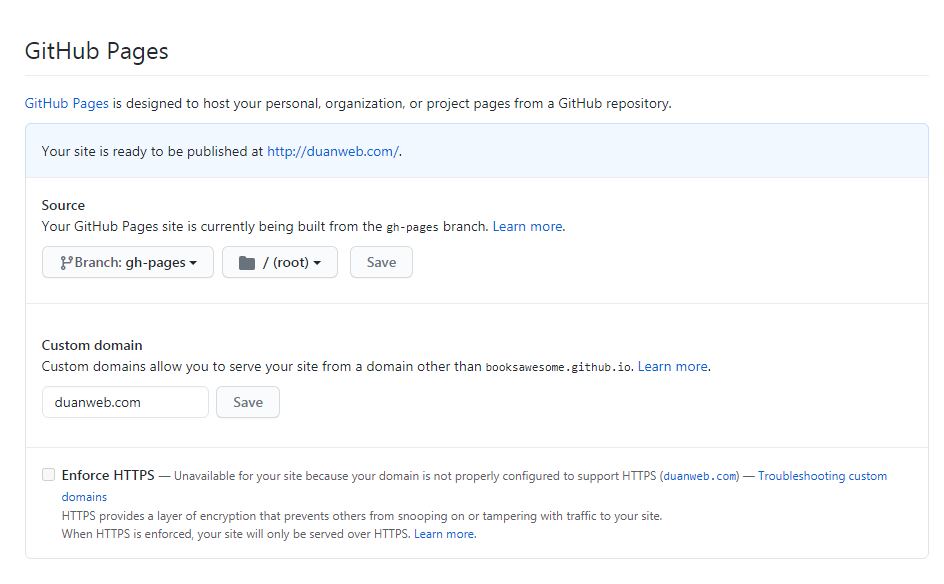Viewport: 944px width, 584px height.
Task: Open Learn more about HTTPS enforcement
Action: coord(444,534)
